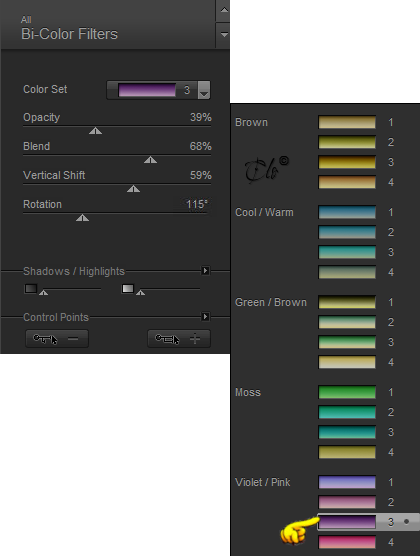Select Violet / Pink color set 3
This screenshot has height=556, width=420.
pyautogui.click(x=368, y=522)
